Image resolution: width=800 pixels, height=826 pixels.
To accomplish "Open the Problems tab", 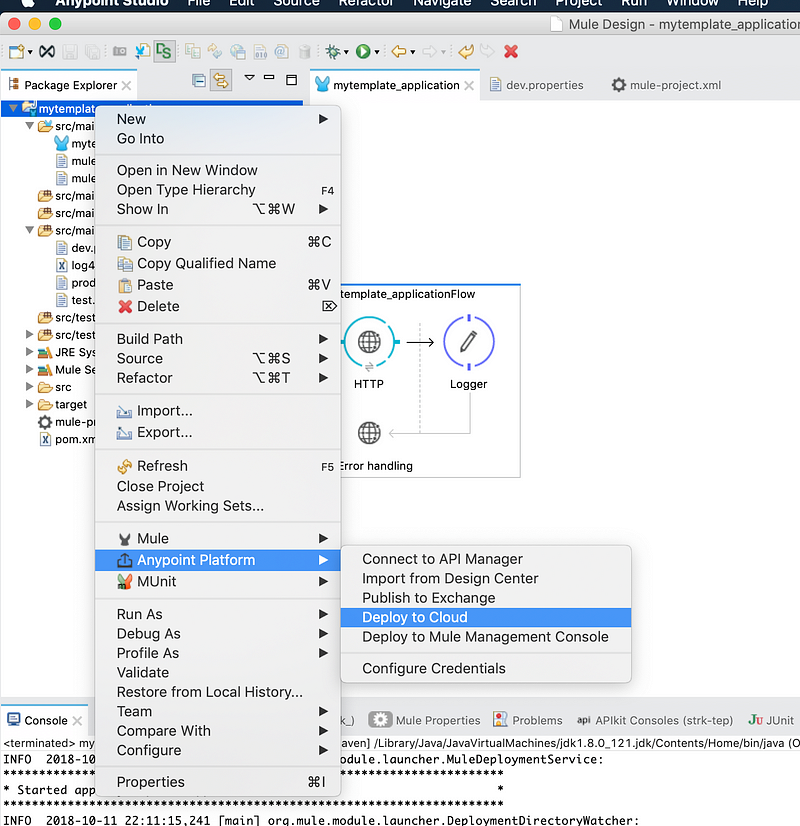I will pos(528,720).
